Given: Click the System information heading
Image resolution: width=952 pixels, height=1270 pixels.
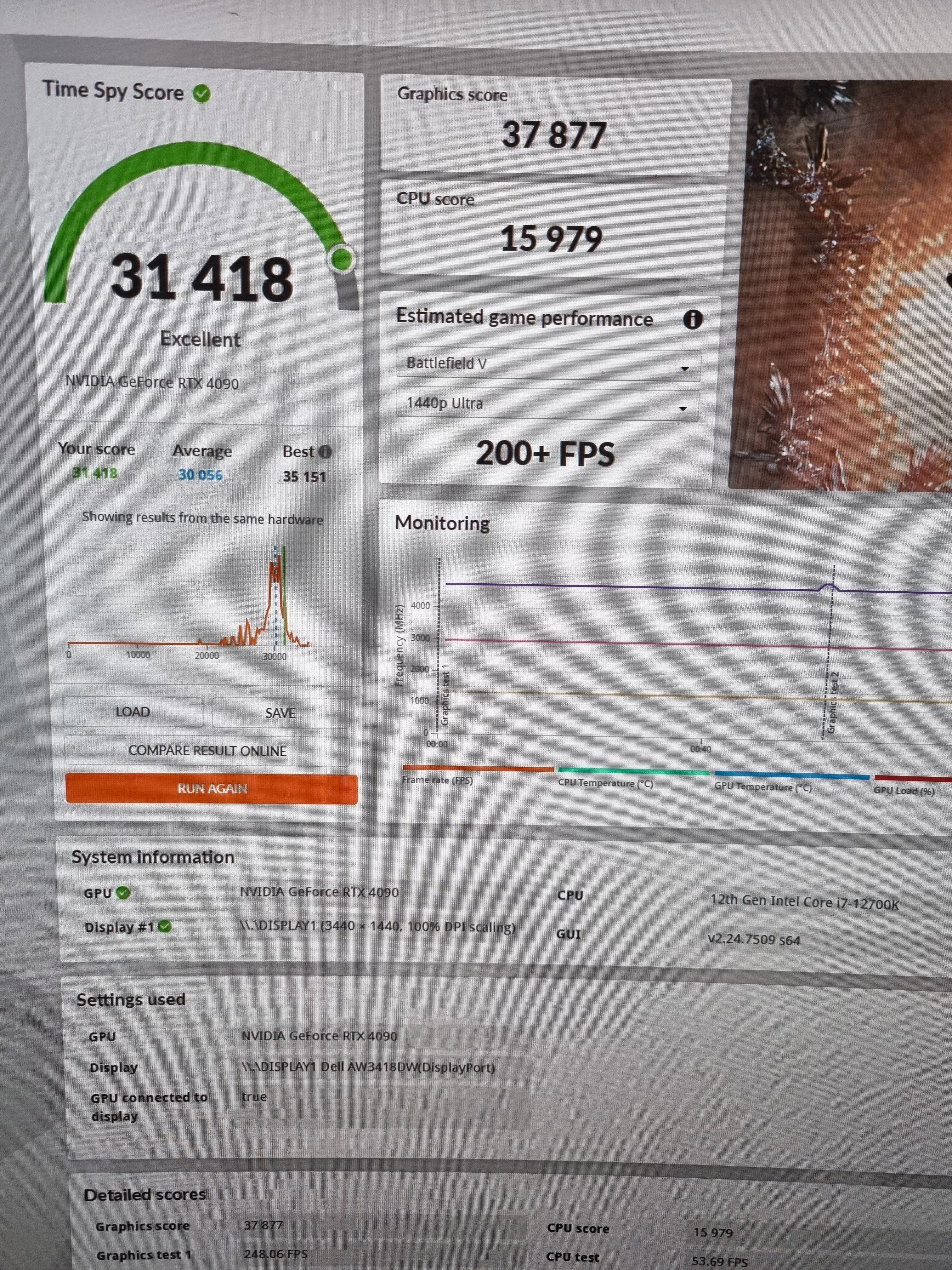Looking at the screenshot, I should click(153, 857).
